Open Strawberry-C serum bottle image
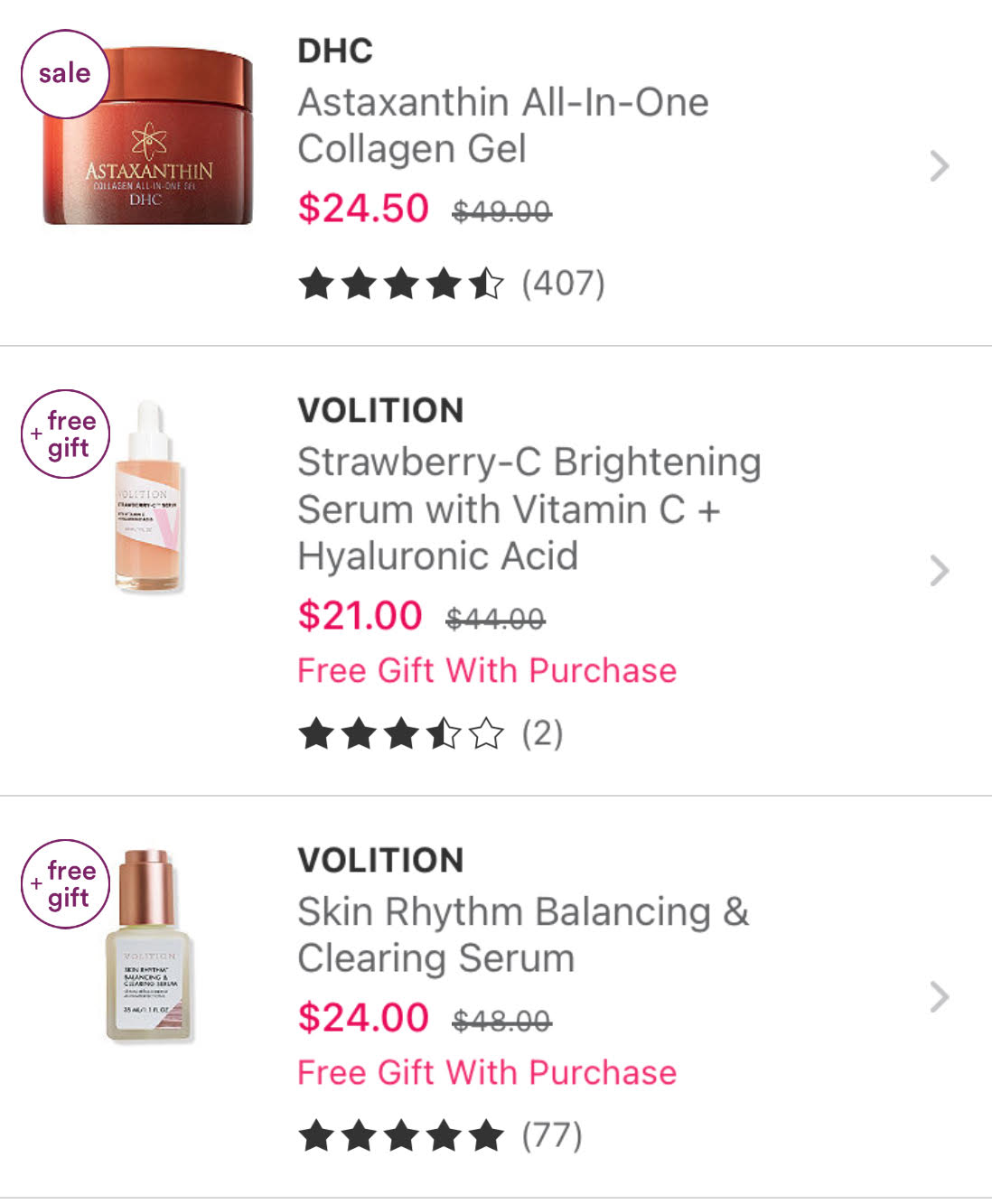The width and height of the screenshot is (992, 1204). (149, 496)
